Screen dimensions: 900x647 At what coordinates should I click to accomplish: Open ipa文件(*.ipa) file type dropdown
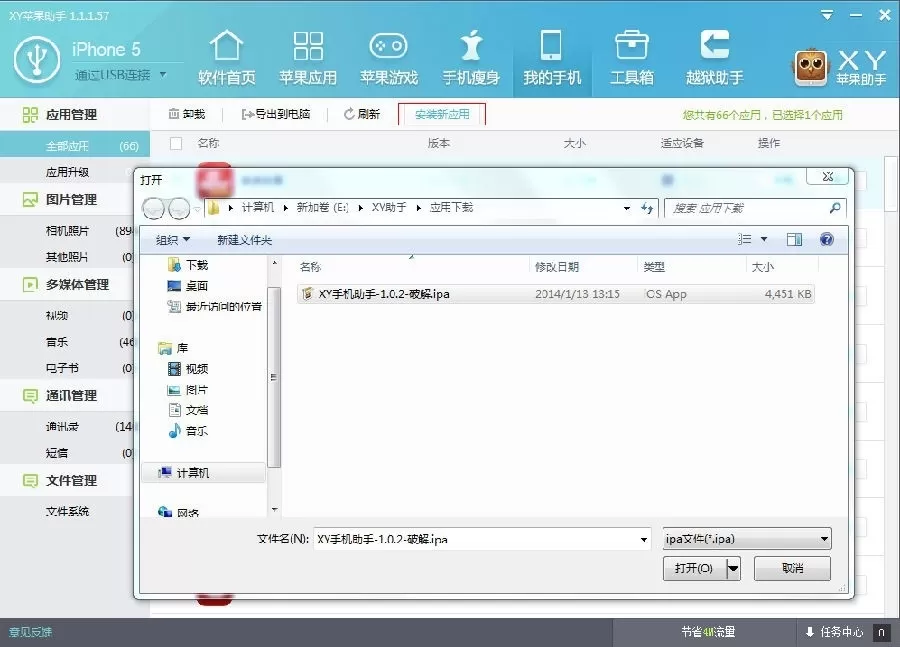(x=747, y=539)
